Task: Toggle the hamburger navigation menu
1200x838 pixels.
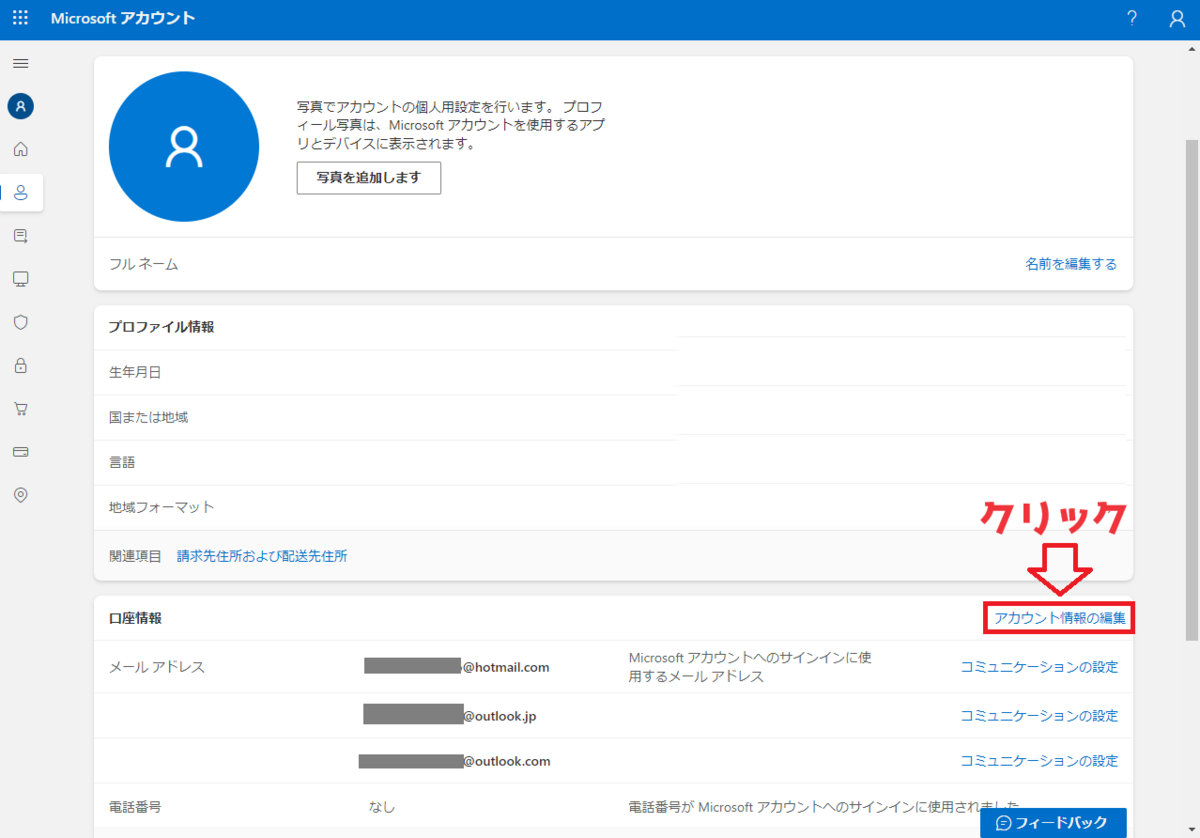Action: coord(20,63)
